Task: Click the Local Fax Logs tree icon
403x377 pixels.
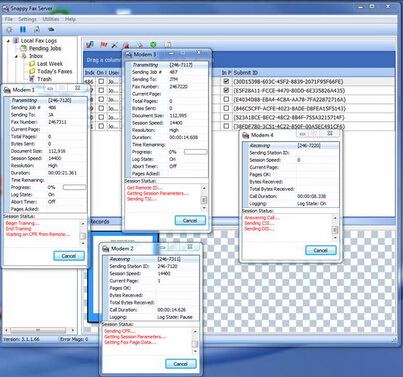Action: (16, 41)
